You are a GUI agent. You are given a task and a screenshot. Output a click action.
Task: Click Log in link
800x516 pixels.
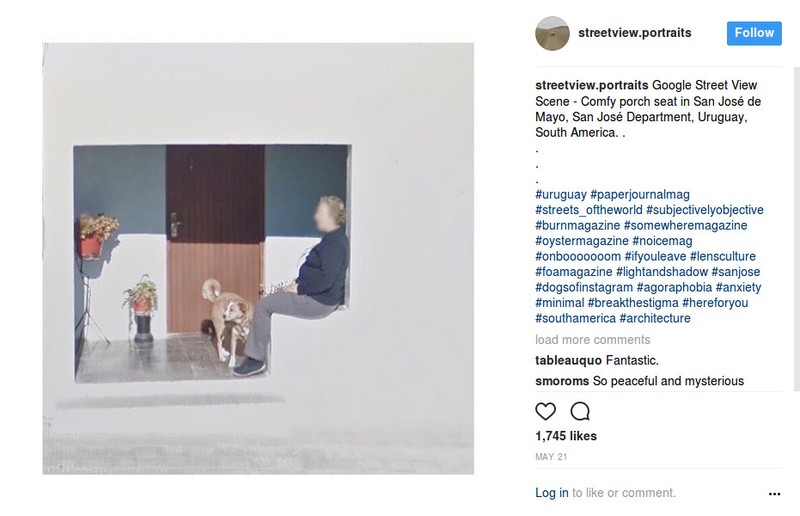552,493
